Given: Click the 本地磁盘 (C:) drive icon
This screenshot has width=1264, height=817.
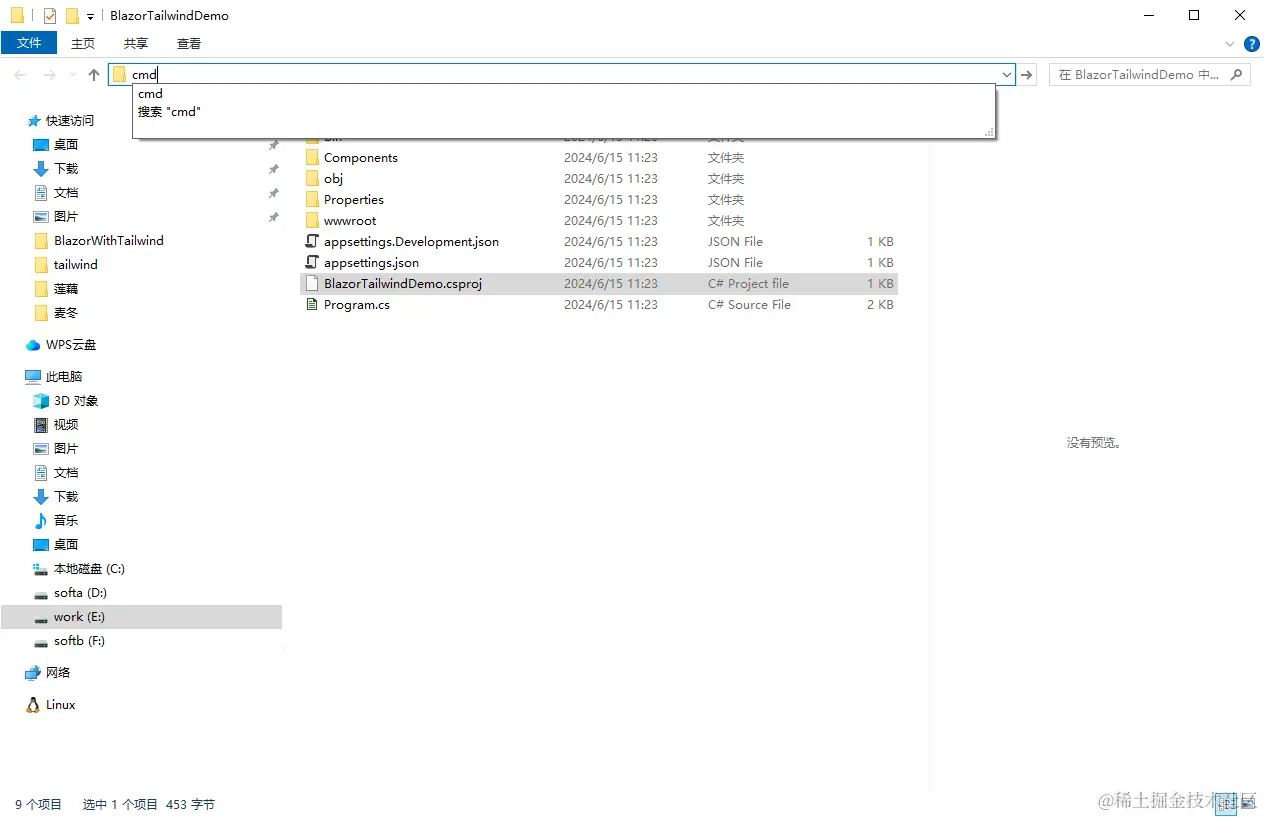Looking at the screenshot, I should tap(41, 569).
